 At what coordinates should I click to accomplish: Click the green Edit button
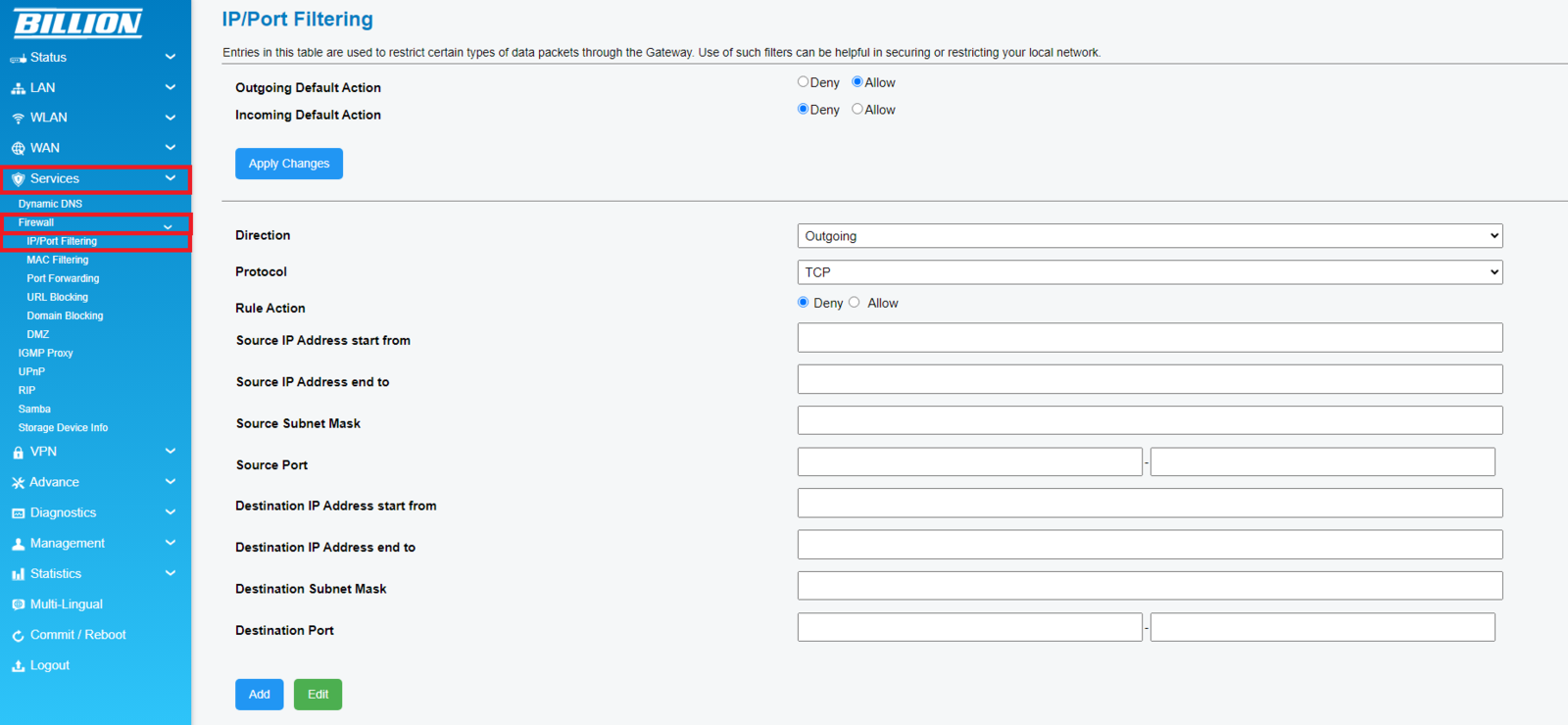318,695
